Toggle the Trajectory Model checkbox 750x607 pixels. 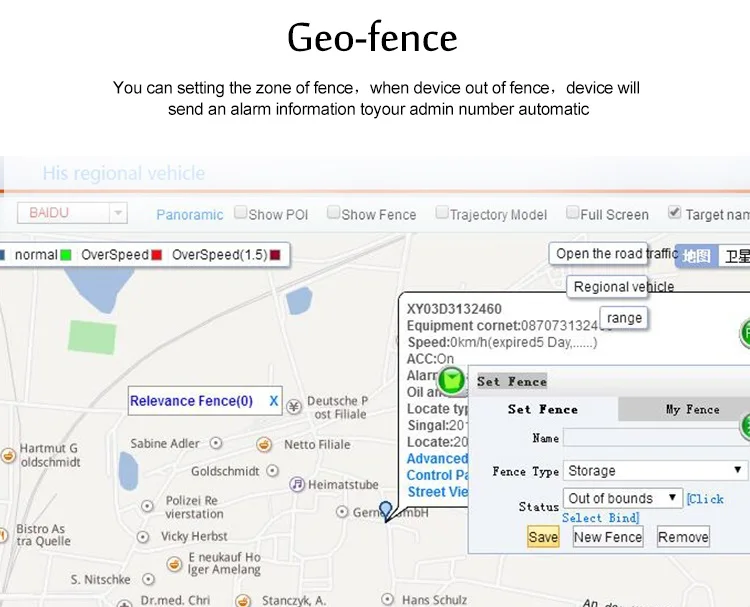tap(441, 212)
